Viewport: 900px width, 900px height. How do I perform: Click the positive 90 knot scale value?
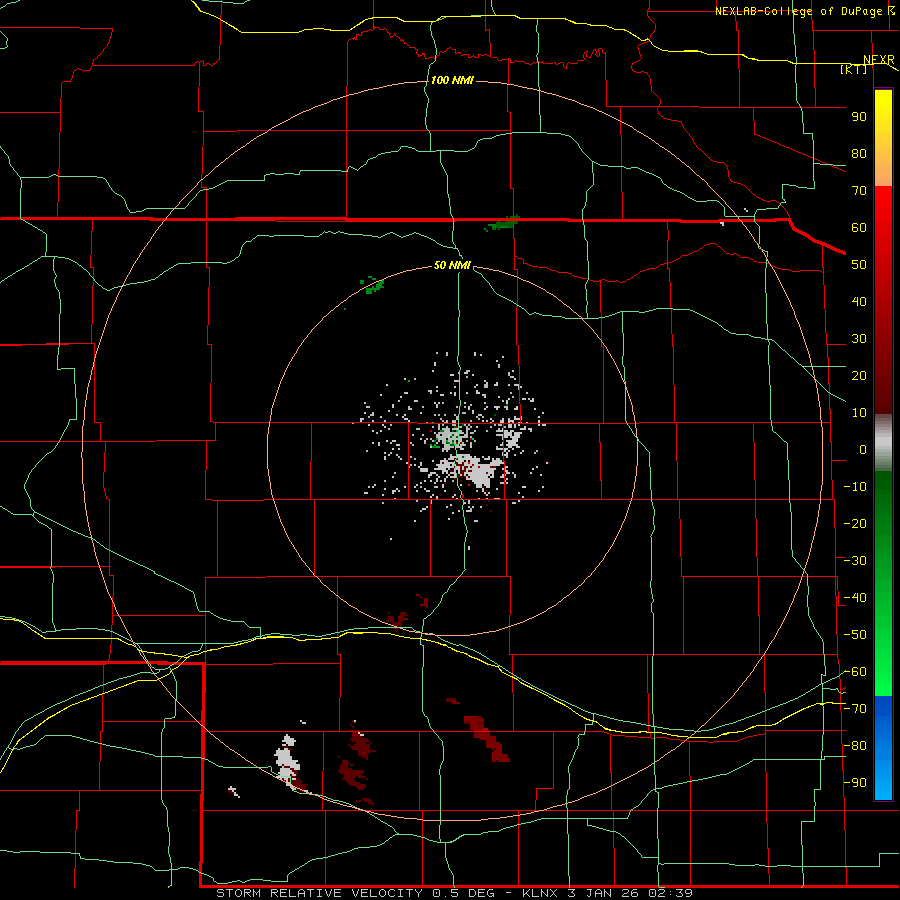pyautogui.click(x=859, y=117)
